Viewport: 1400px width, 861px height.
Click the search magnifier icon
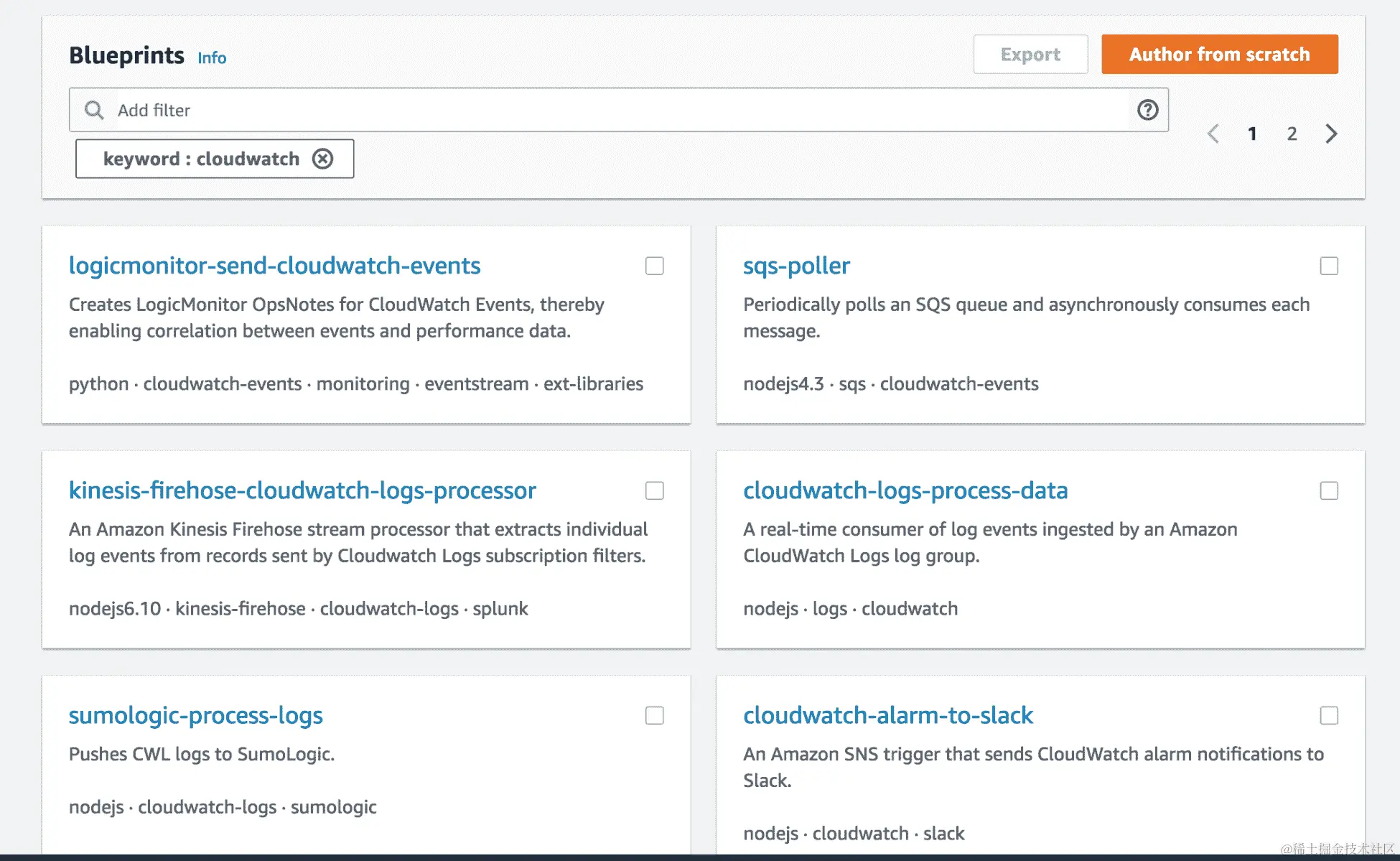[94, 110]
